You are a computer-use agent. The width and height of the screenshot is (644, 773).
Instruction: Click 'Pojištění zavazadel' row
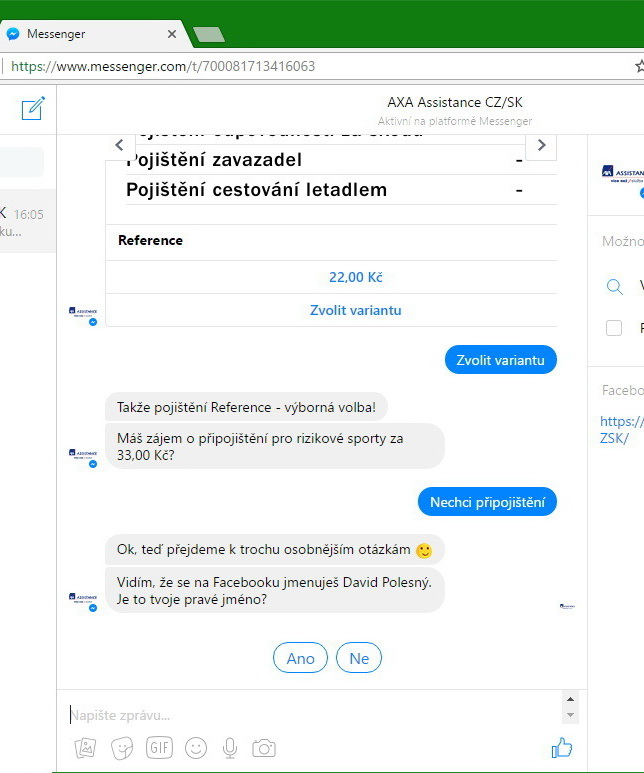coord(341,160)
